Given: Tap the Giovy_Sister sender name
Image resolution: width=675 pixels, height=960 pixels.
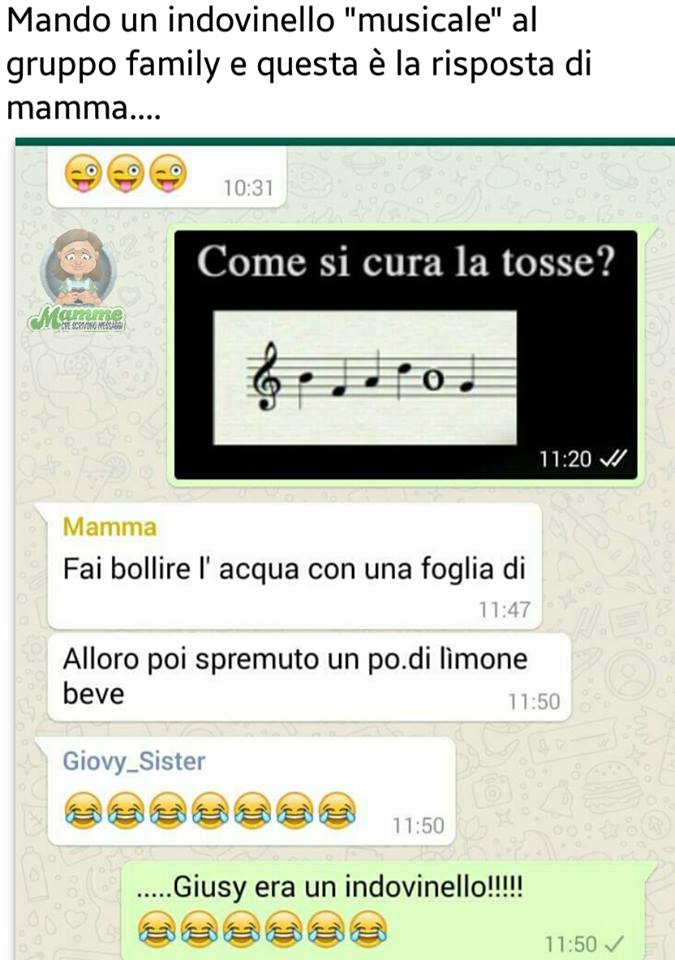Looking at the screenshot, I should (x=134, y=761).
